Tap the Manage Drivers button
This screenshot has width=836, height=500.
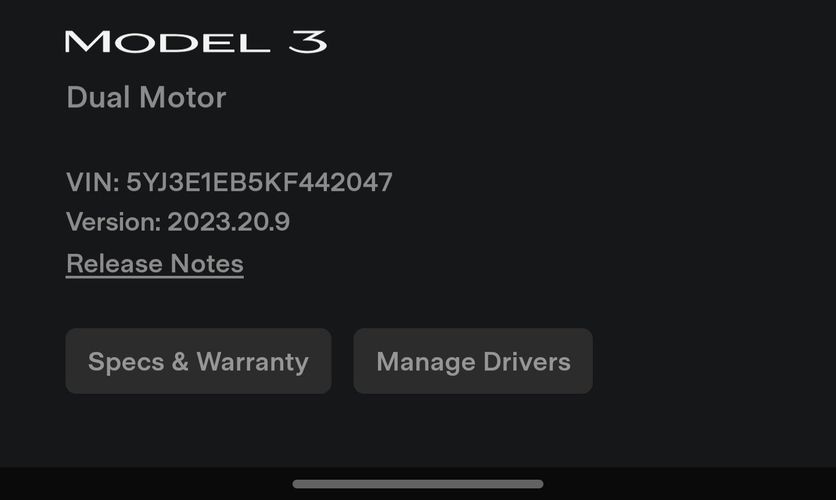[473, 361]
